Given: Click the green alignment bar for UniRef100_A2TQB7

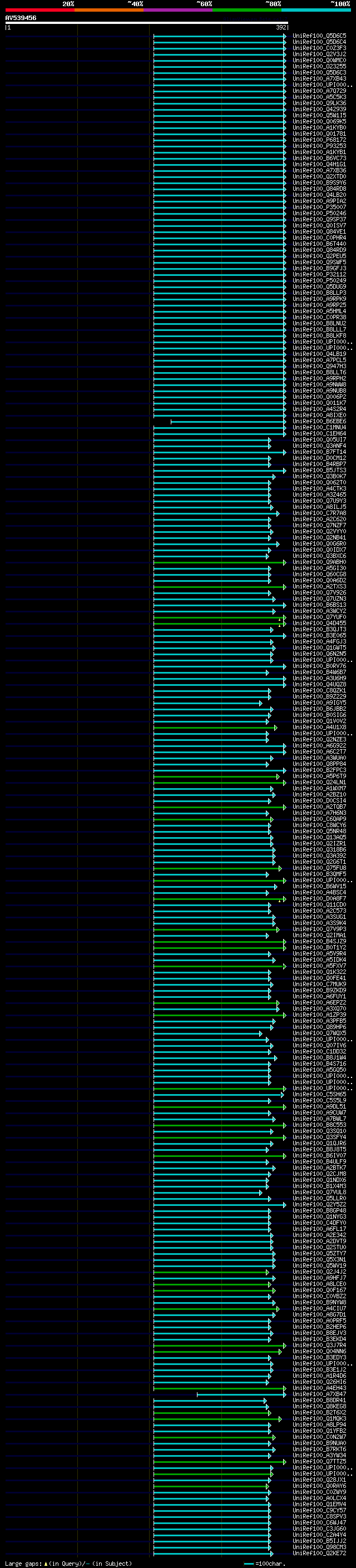Looking at the screenshot, I should coord(220,807).
